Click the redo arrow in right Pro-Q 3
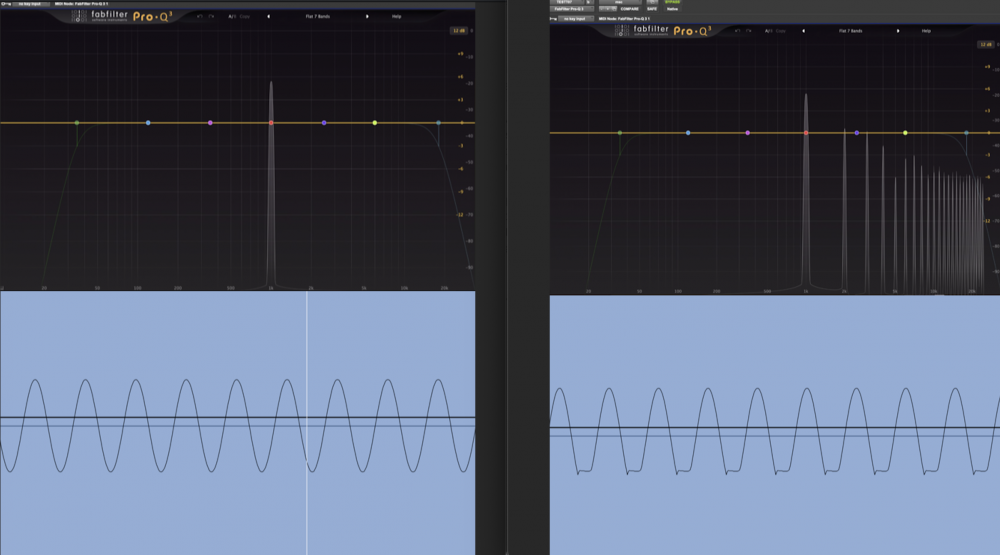1000x555 pixels. (x=749, y=31)
